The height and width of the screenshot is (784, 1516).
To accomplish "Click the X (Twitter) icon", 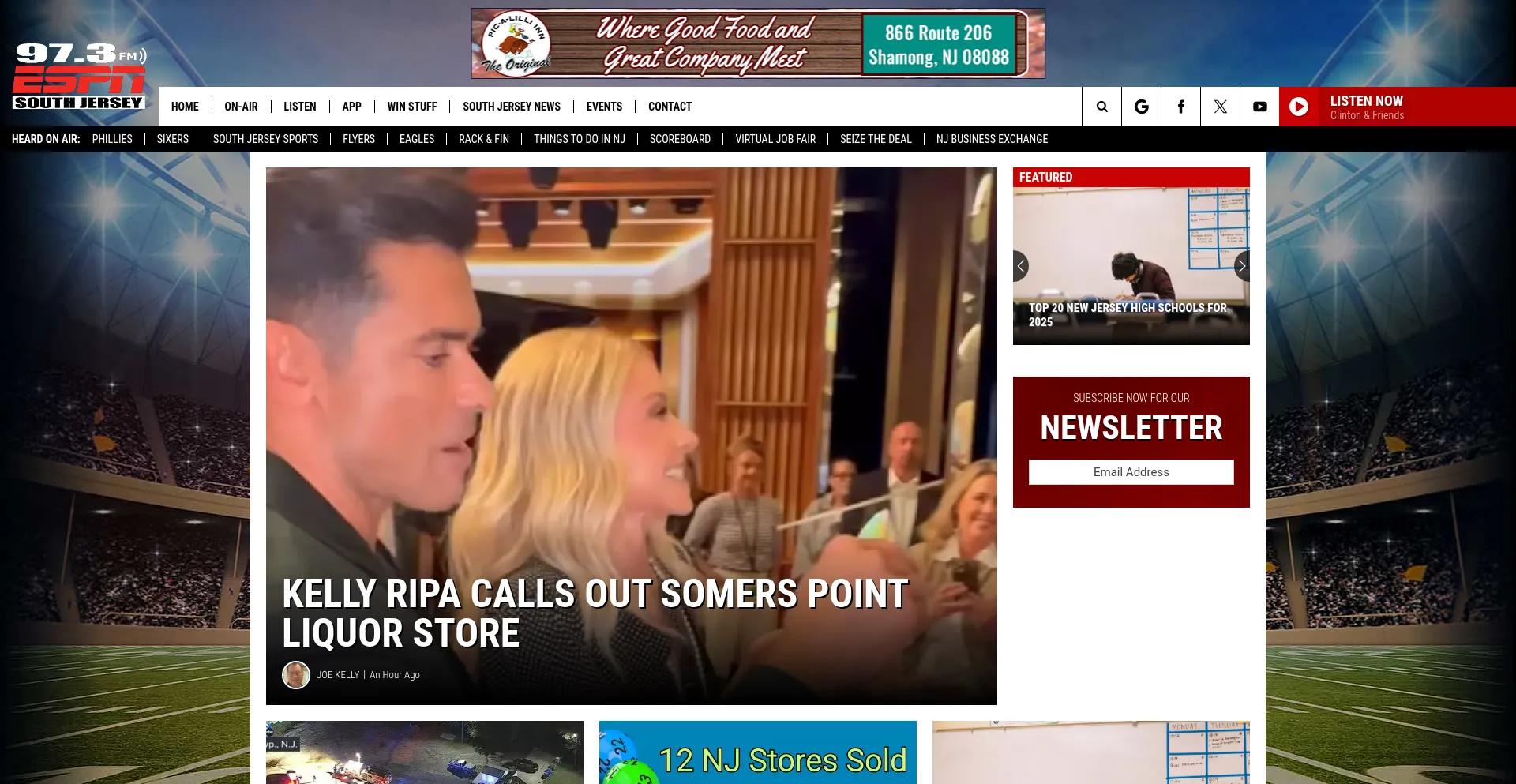I will (x=1220, y=107).
